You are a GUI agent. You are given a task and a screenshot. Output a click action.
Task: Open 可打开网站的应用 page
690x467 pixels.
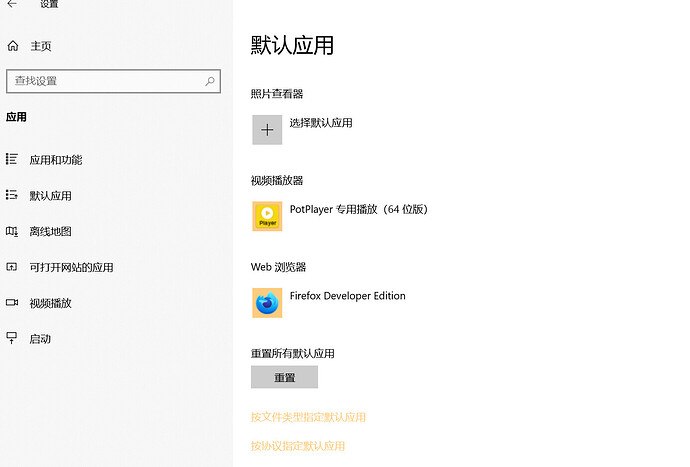(x=71, y=267)
